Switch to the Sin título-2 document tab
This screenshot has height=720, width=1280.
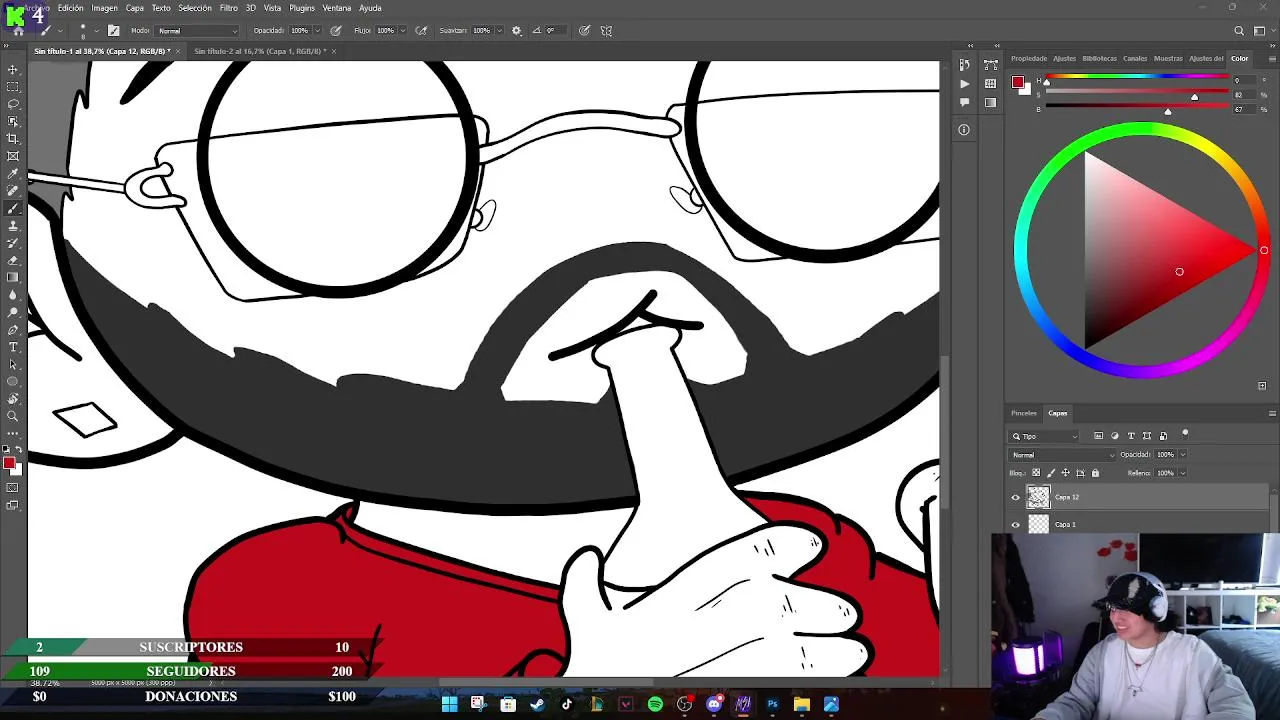point(258,51)
